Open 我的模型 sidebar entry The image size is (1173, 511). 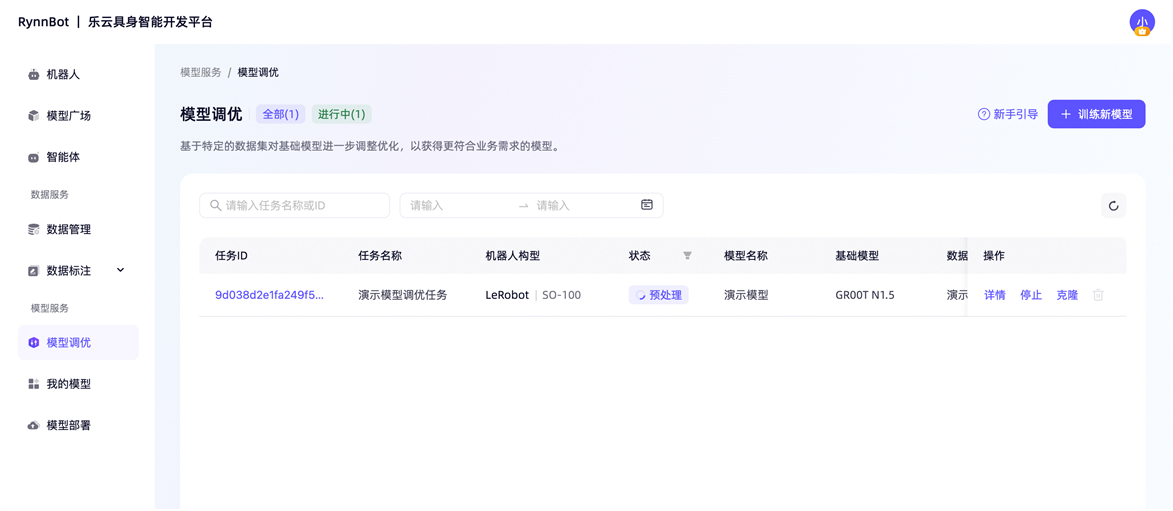click(x=78, y=384)
